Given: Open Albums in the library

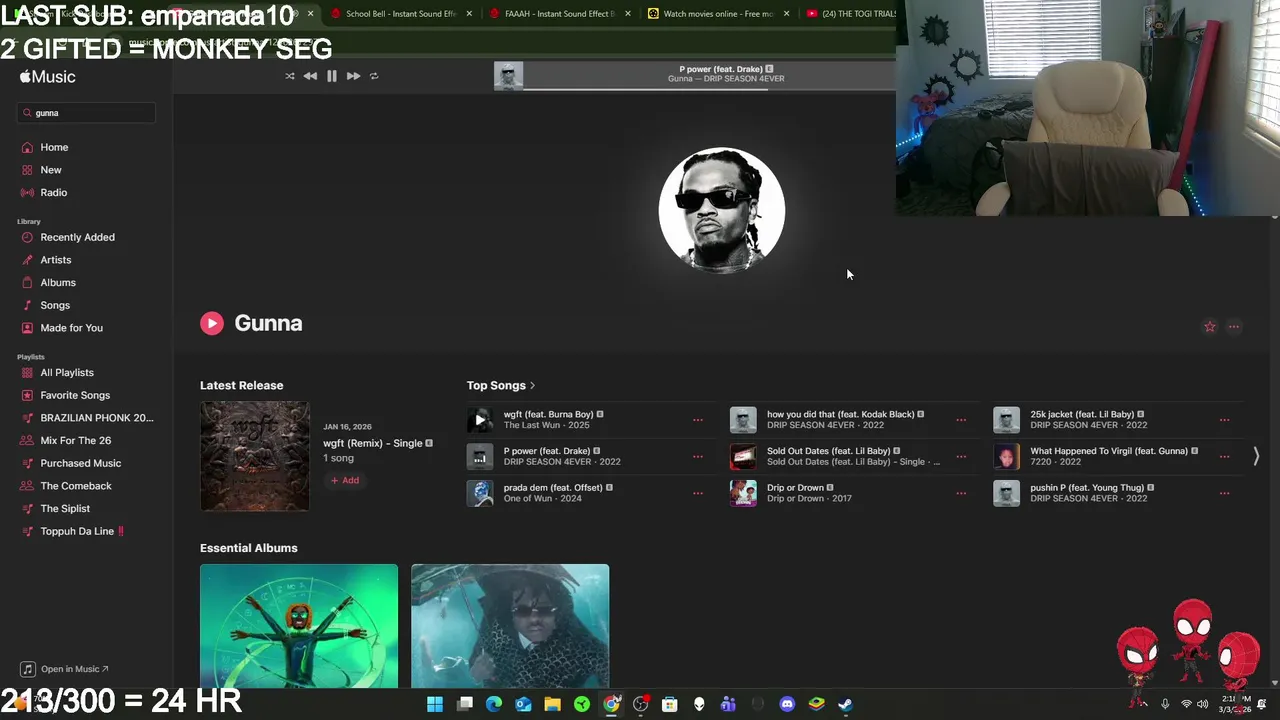Looking at the screenshot, I should [58, 283].
